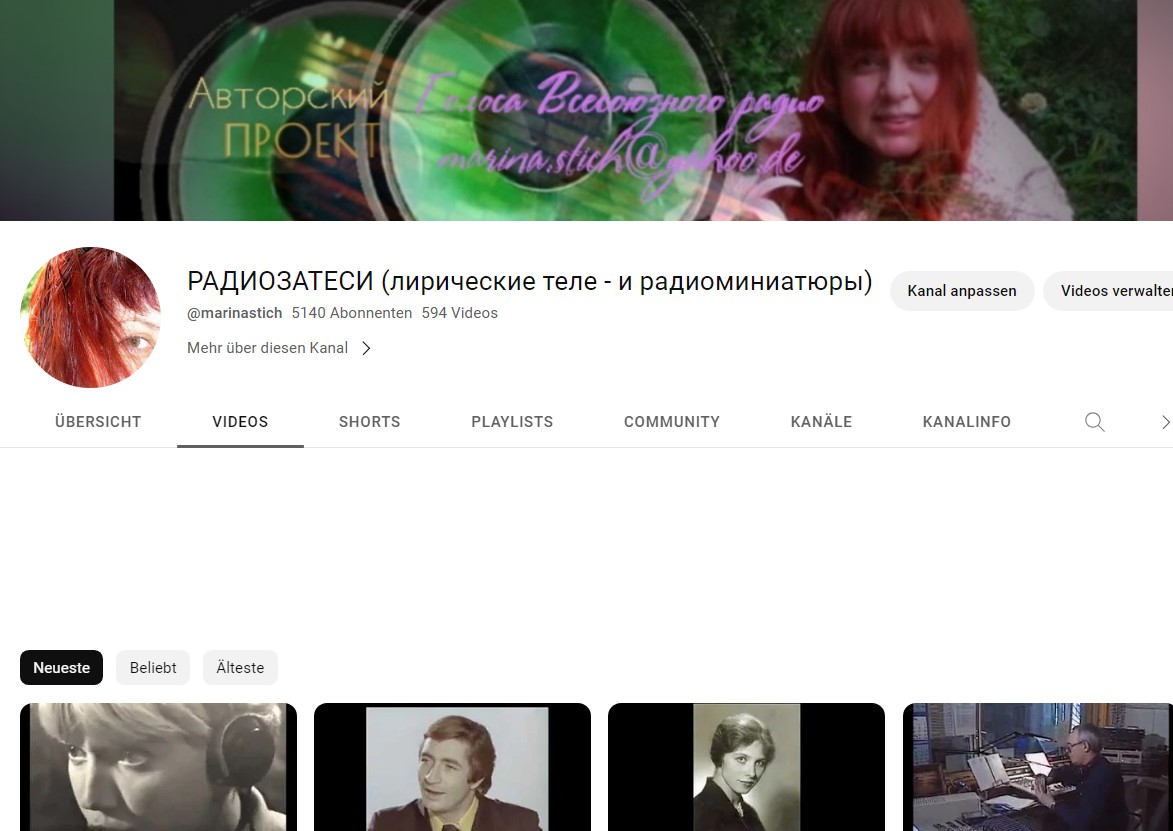1173x831 pixels.
Task: Switch to the ÜBERSICHT tab
Action: [x=97, y=421]
